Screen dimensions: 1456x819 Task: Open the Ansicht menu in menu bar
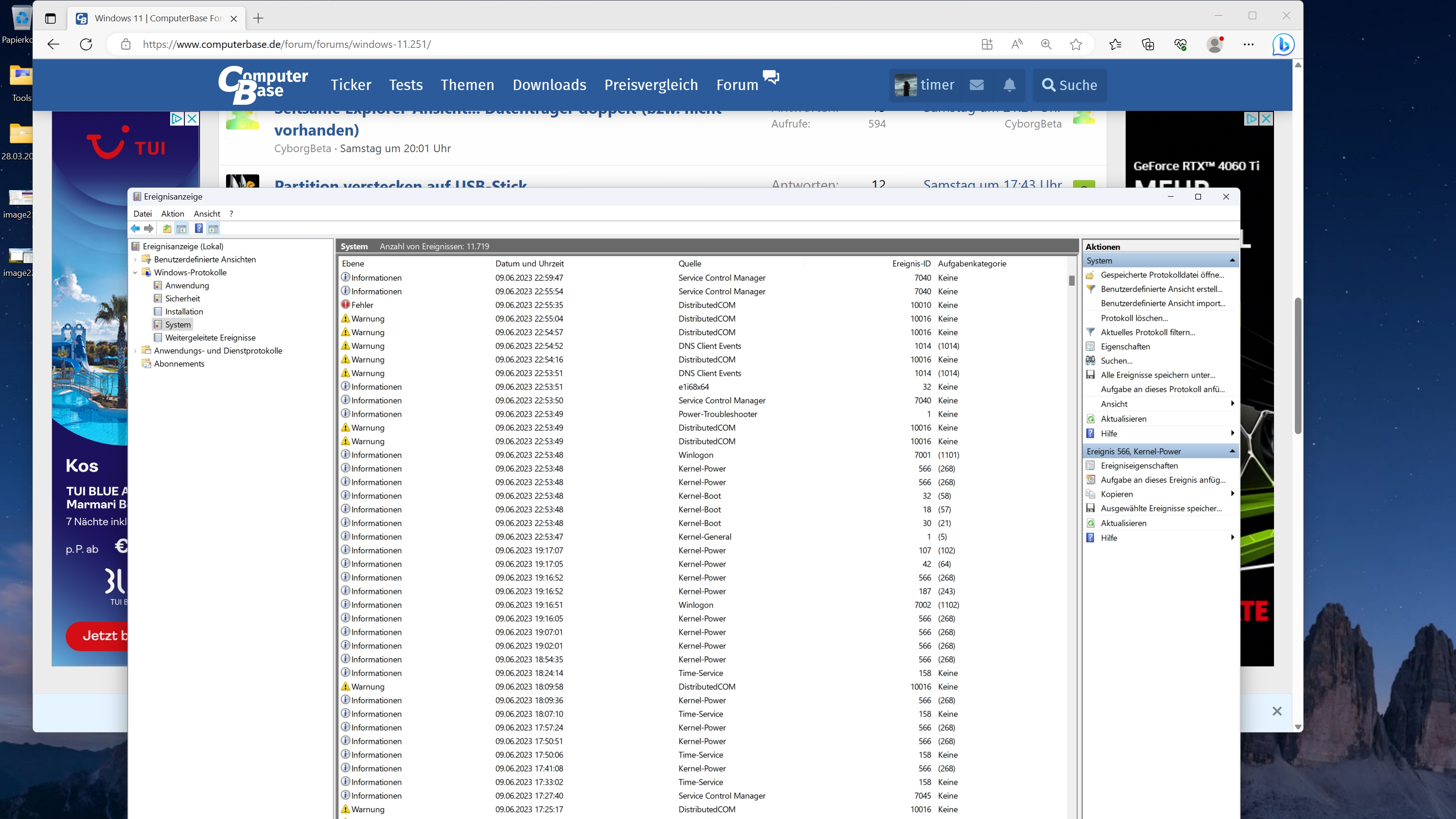[x=206, y=214]
